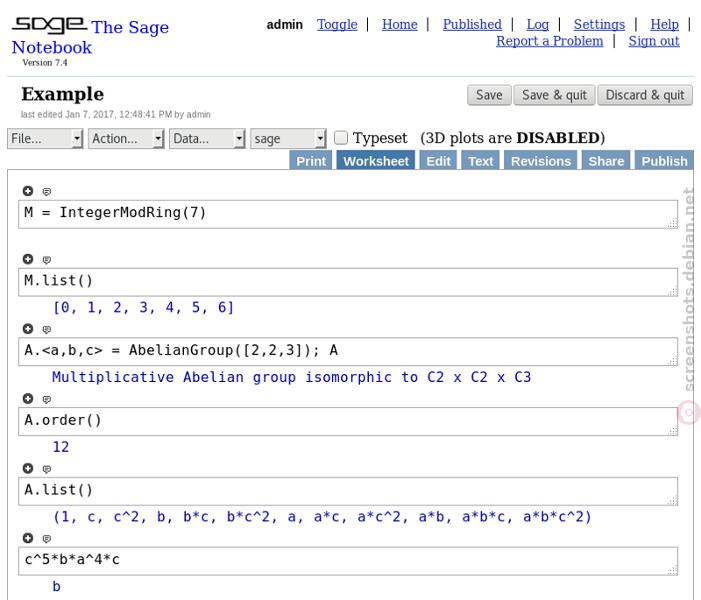Open the Log link
This screenshot has width=701, height=600.
538,24
